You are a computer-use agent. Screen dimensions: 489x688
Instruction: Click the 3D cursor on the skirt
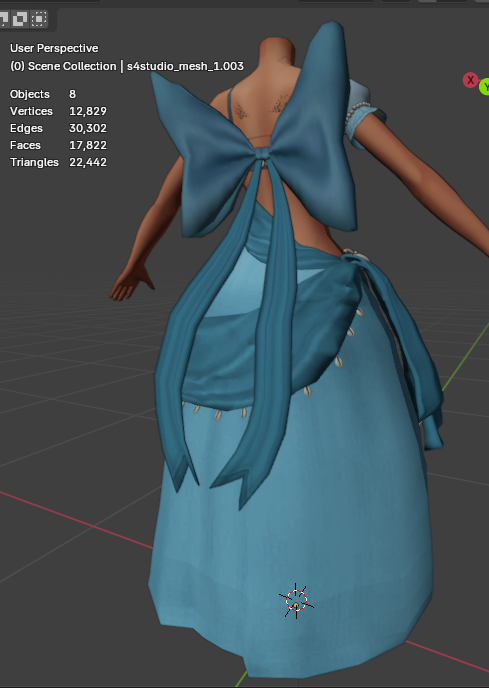coord(296,601)
